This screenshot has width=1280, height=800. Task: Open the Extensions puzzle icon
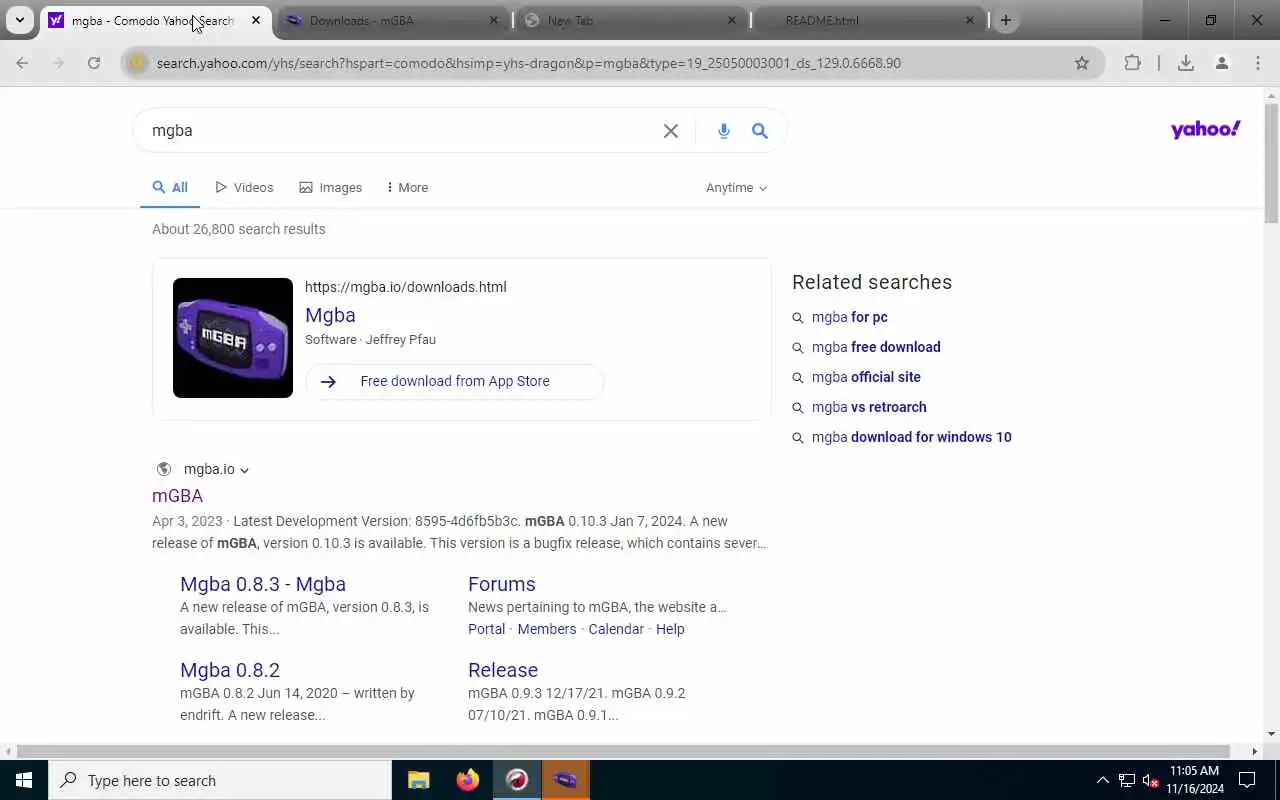click(1132, 63)
